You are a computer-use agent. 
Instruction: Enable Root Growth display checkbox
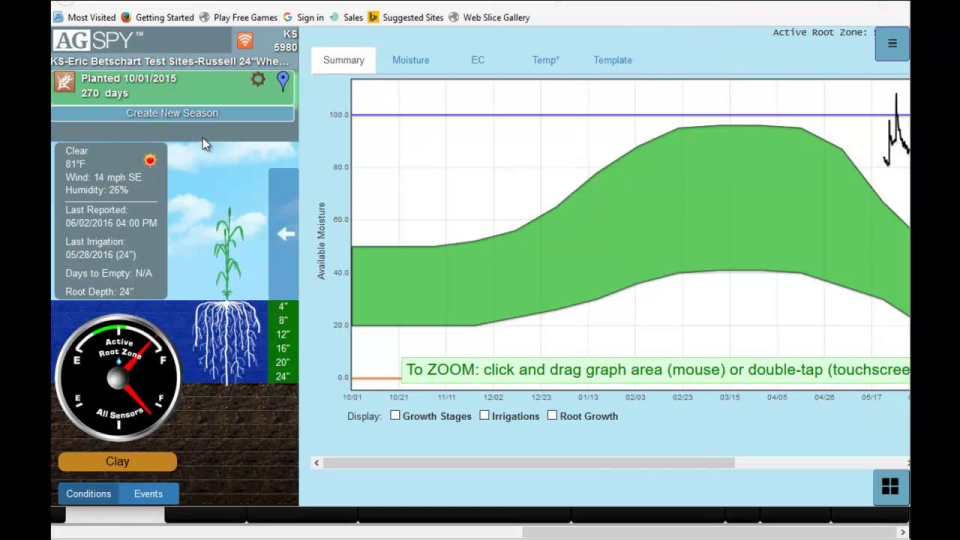click(x=552, y=415)
